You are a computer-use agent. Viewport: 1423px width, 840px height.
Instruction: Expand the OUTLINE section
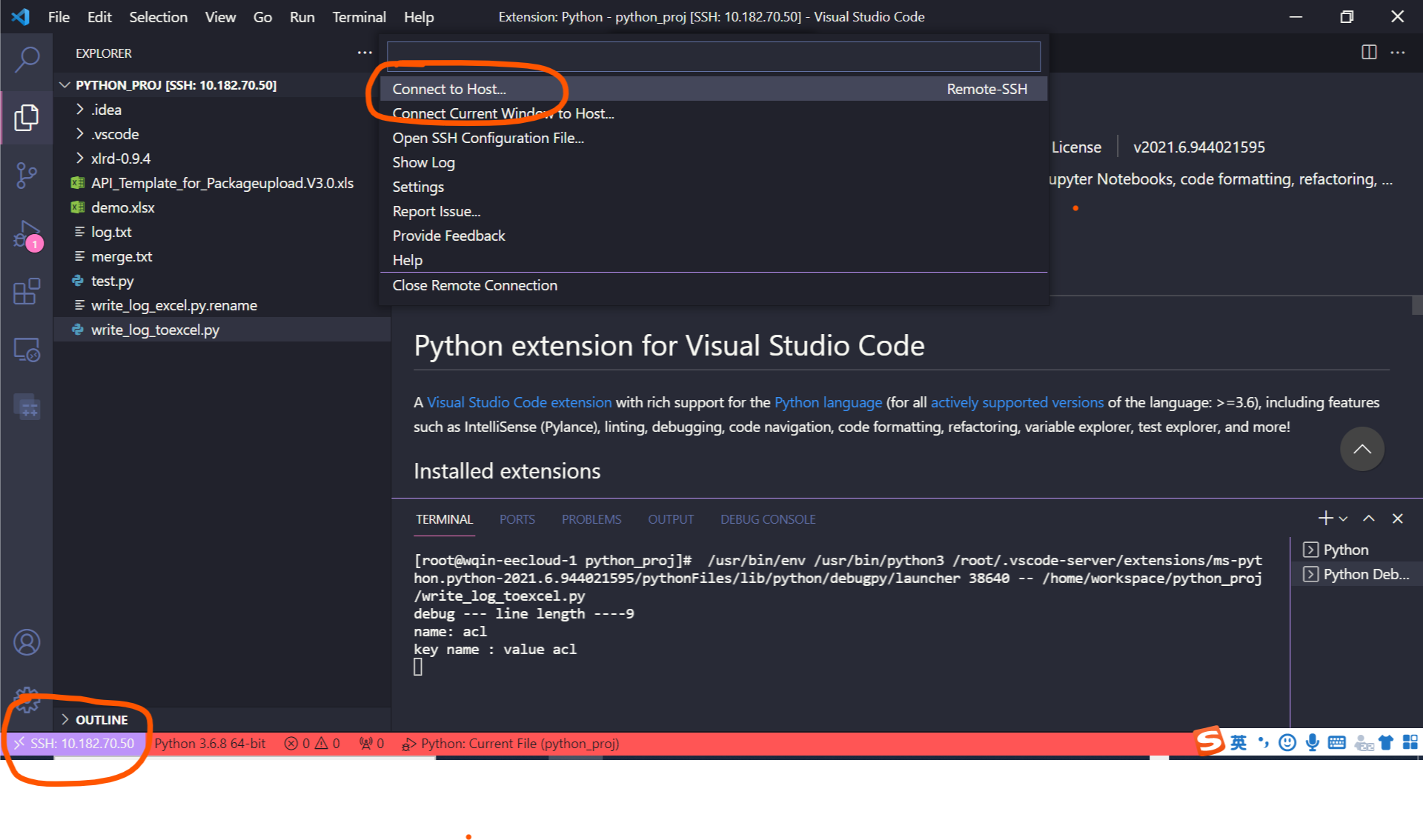[100, 719]
